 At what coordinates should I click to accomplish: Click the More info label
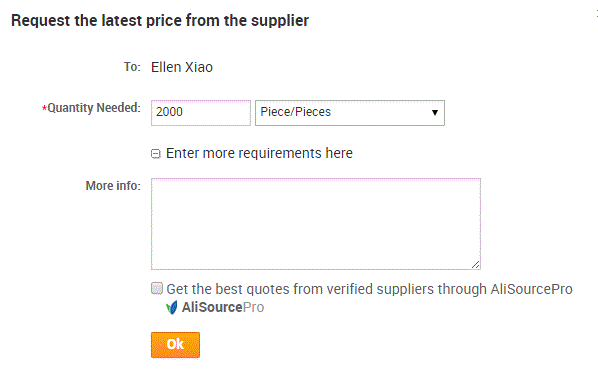(113, 186)
